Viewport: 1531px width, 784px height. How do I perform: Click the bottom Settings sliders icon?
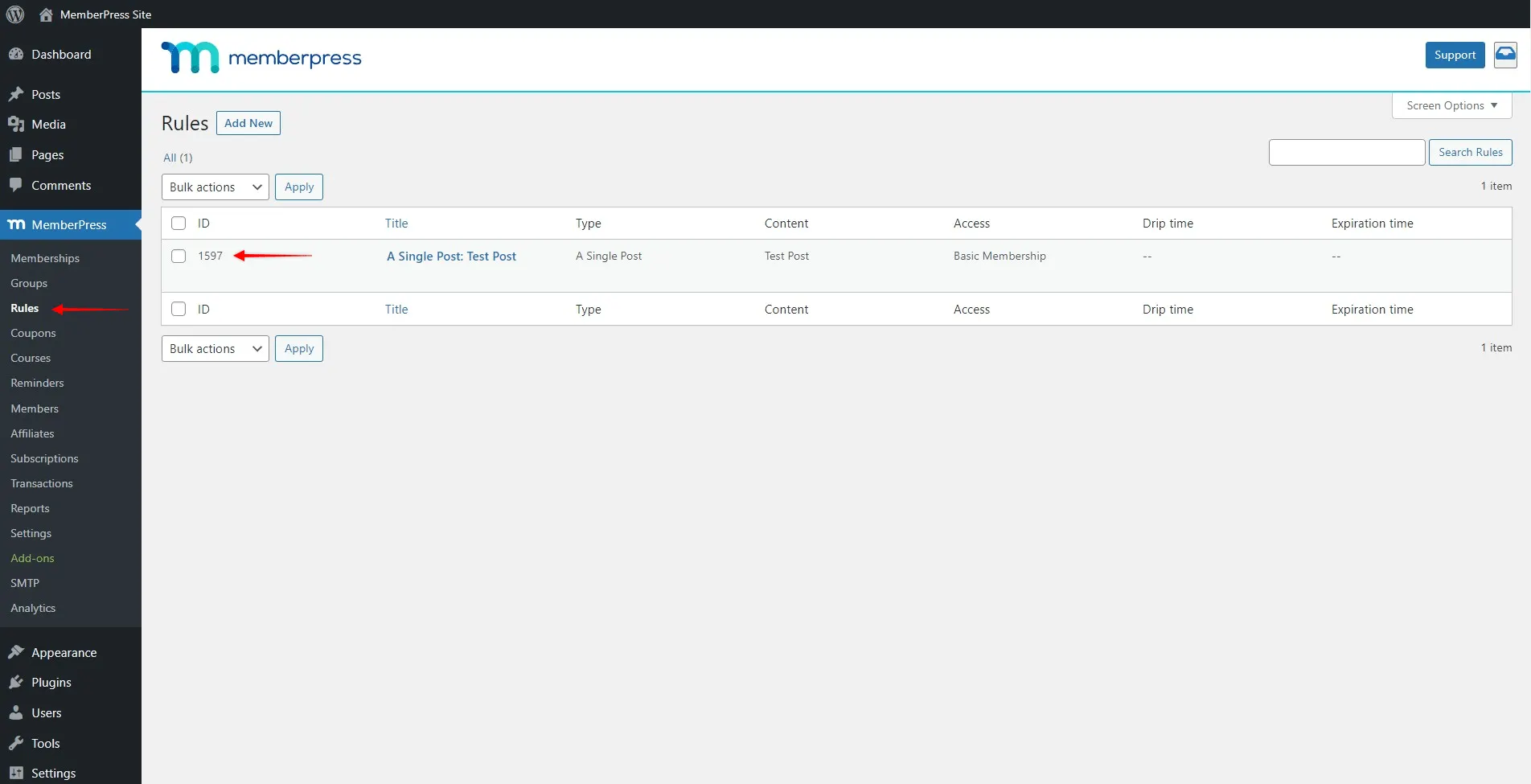coord(16,773)
